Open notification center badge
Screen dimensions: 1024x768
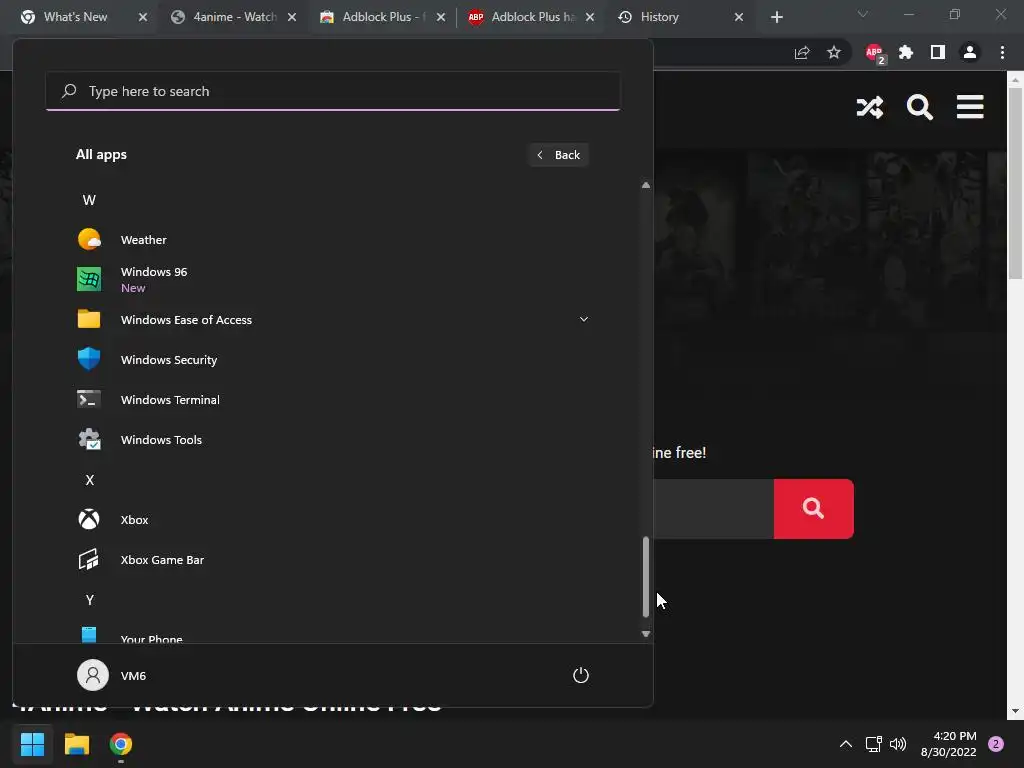click(996, 744)
